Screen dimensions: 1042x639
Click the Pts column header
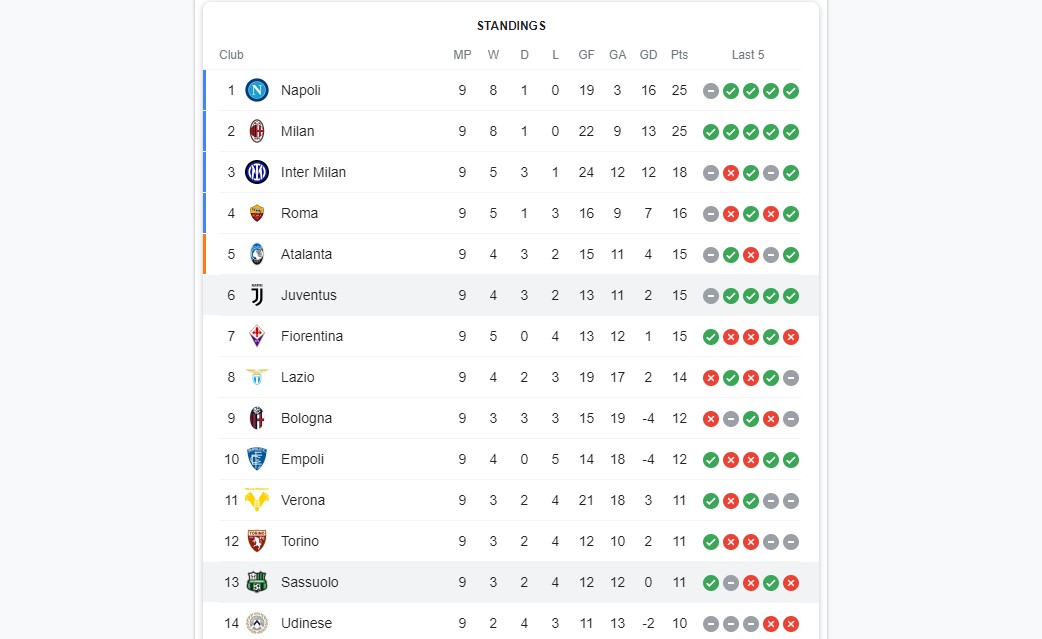point(679,54)
